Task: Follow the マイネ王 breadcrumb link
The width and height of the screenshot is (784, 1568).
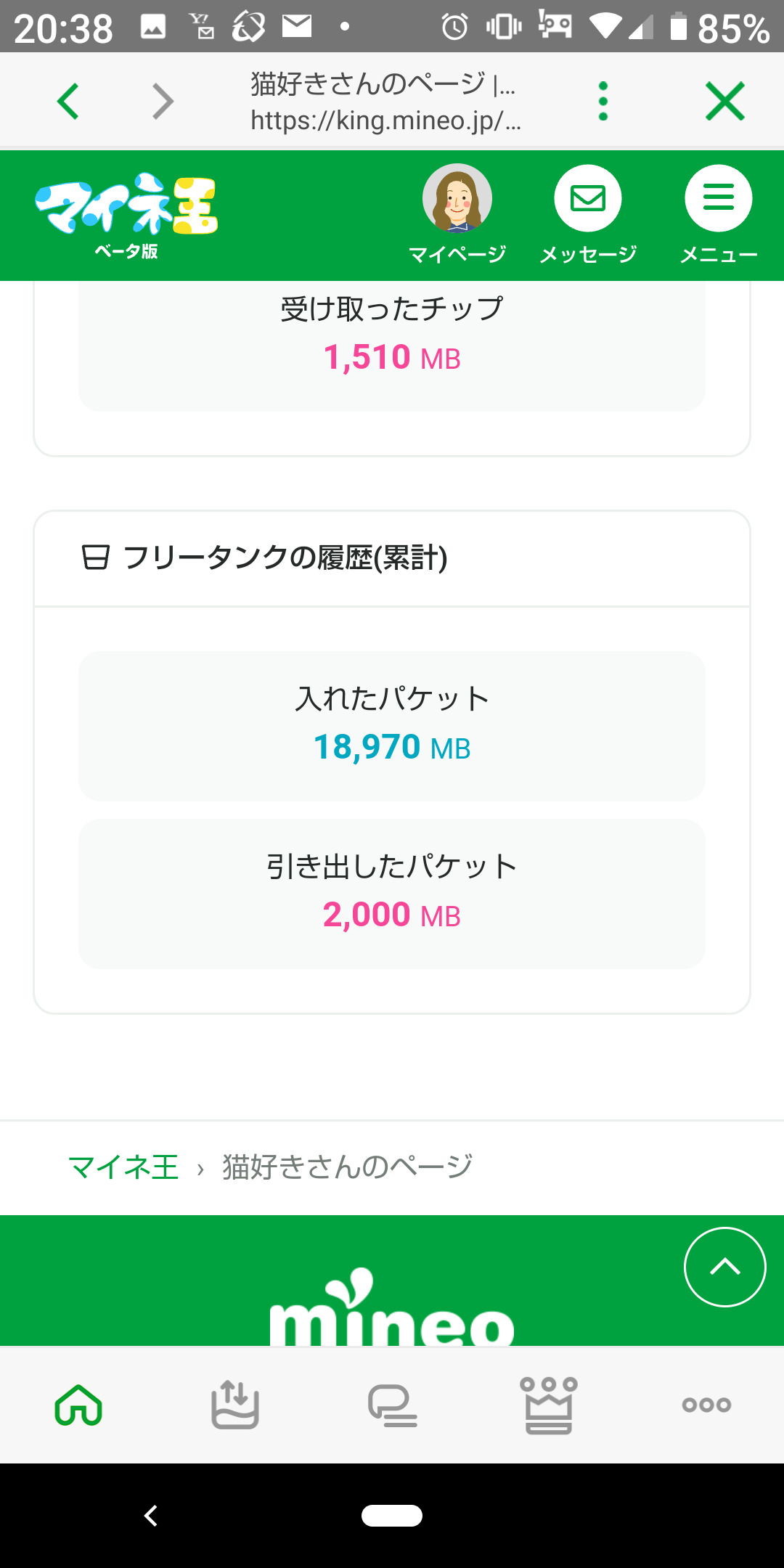Action: [123, 1167]
